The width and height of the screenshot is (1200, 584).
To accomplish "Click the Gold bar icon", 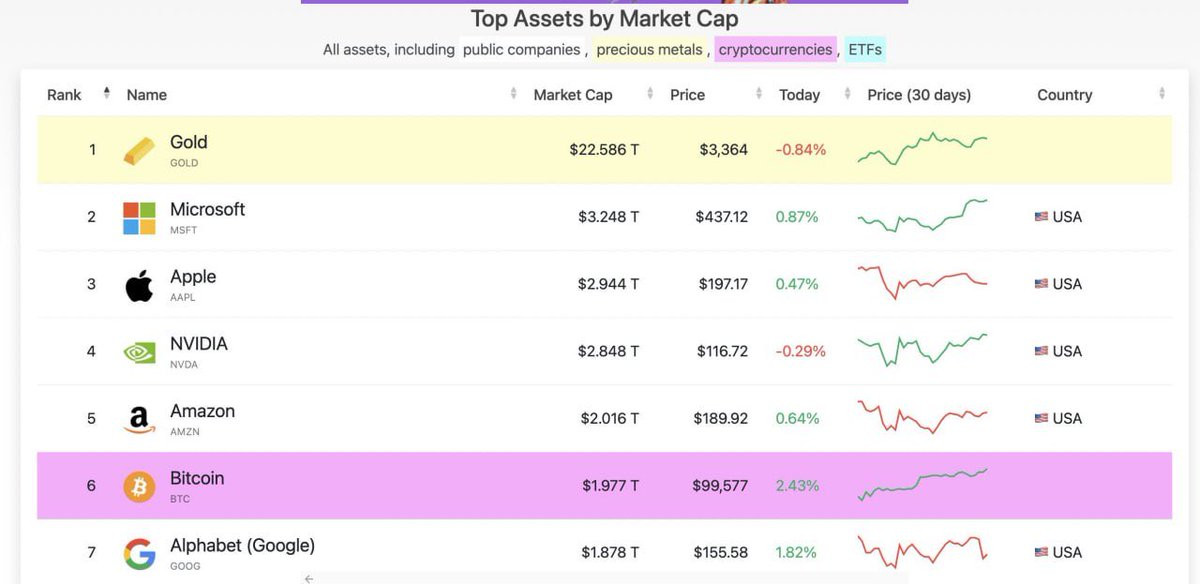I will 139,150.
